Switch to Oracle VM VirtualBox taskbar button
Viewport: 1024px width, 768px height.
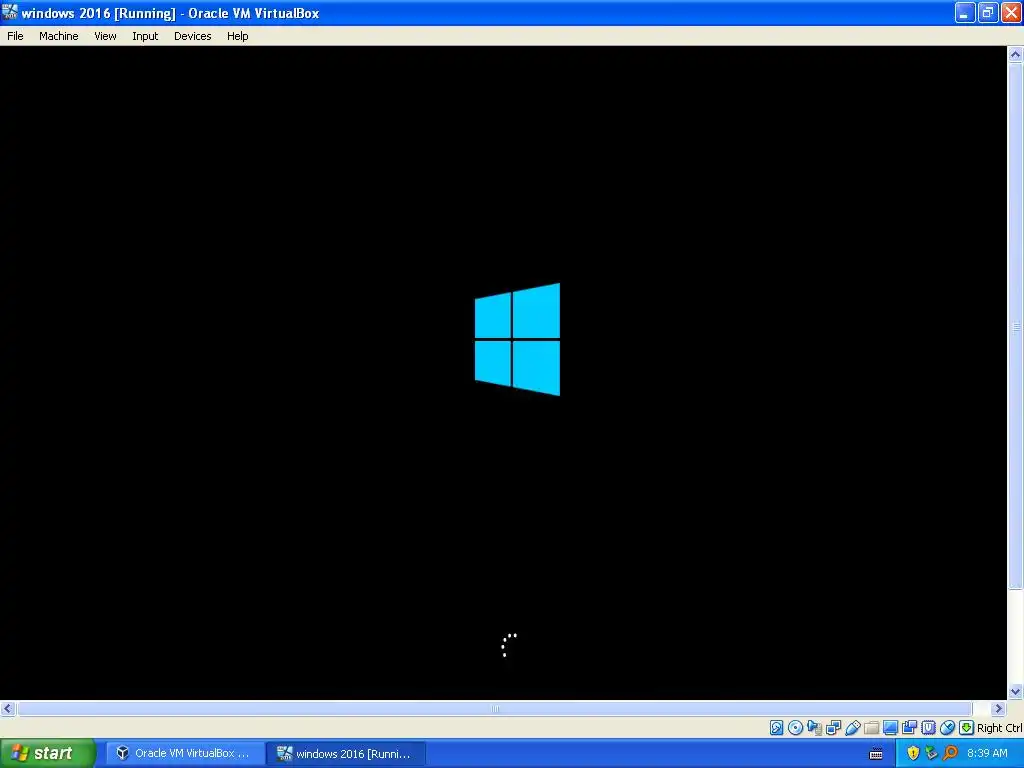pyautogui.click(x=185, y=753)
